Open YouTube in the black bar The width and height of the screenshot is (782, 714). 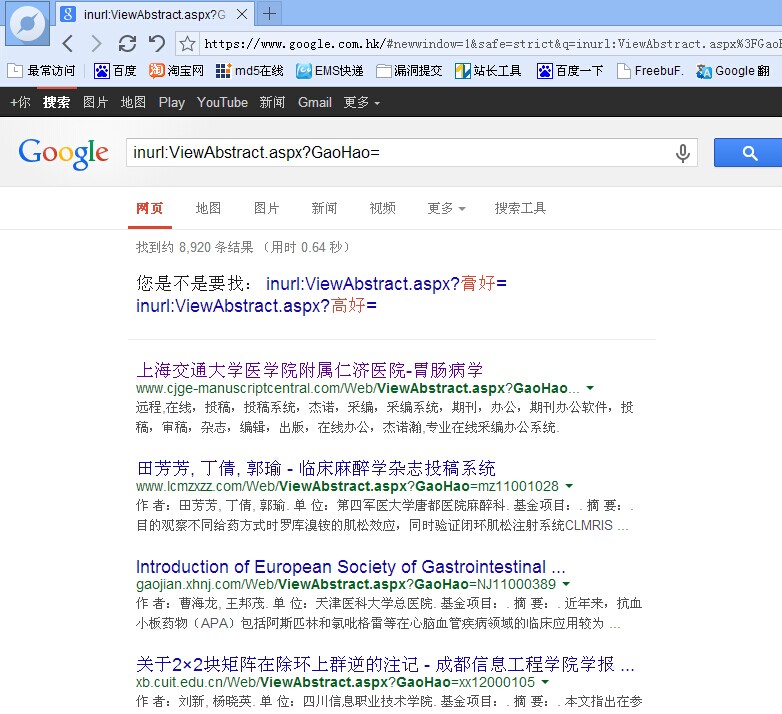(x=222, y=102)
